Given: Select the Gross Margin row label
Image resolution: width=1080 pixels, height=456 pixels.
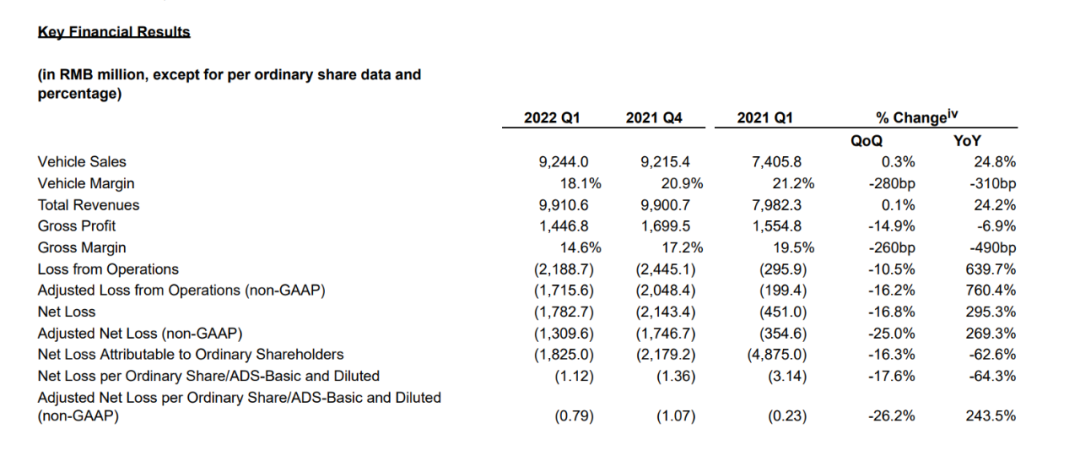Looking at the screenshot, I should pyautogui.click(x=81, y=247).
